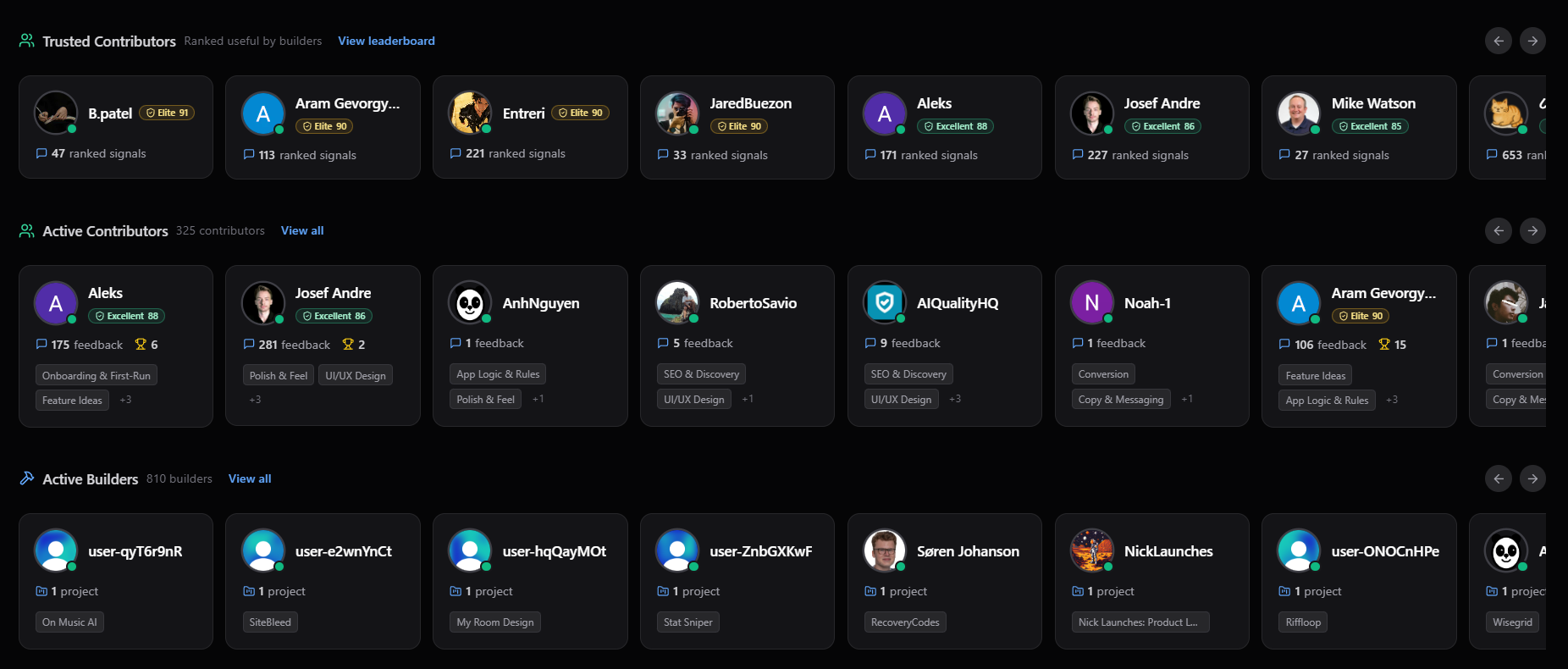The height and width of the screenshot is (669, 1568).
Task: Click AIQualityHQ's shield avatar
Action: (885, 302)
